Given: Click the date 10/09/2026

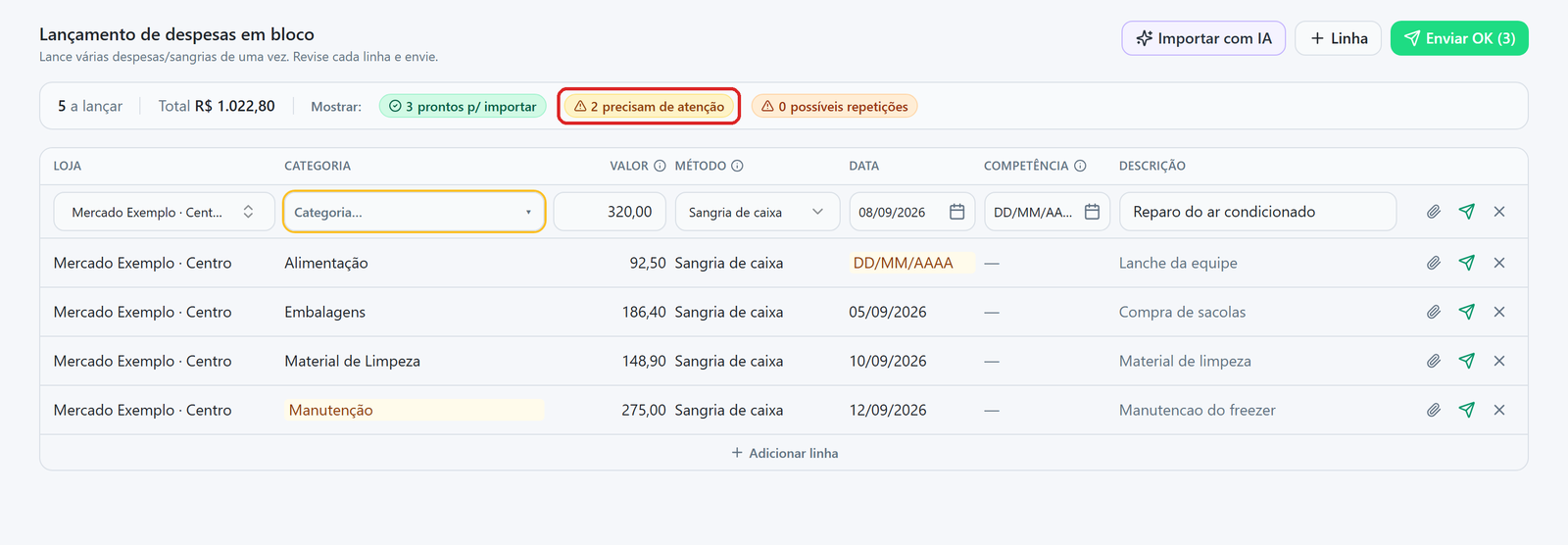Looking at the screenshot, I should [888, 361].
